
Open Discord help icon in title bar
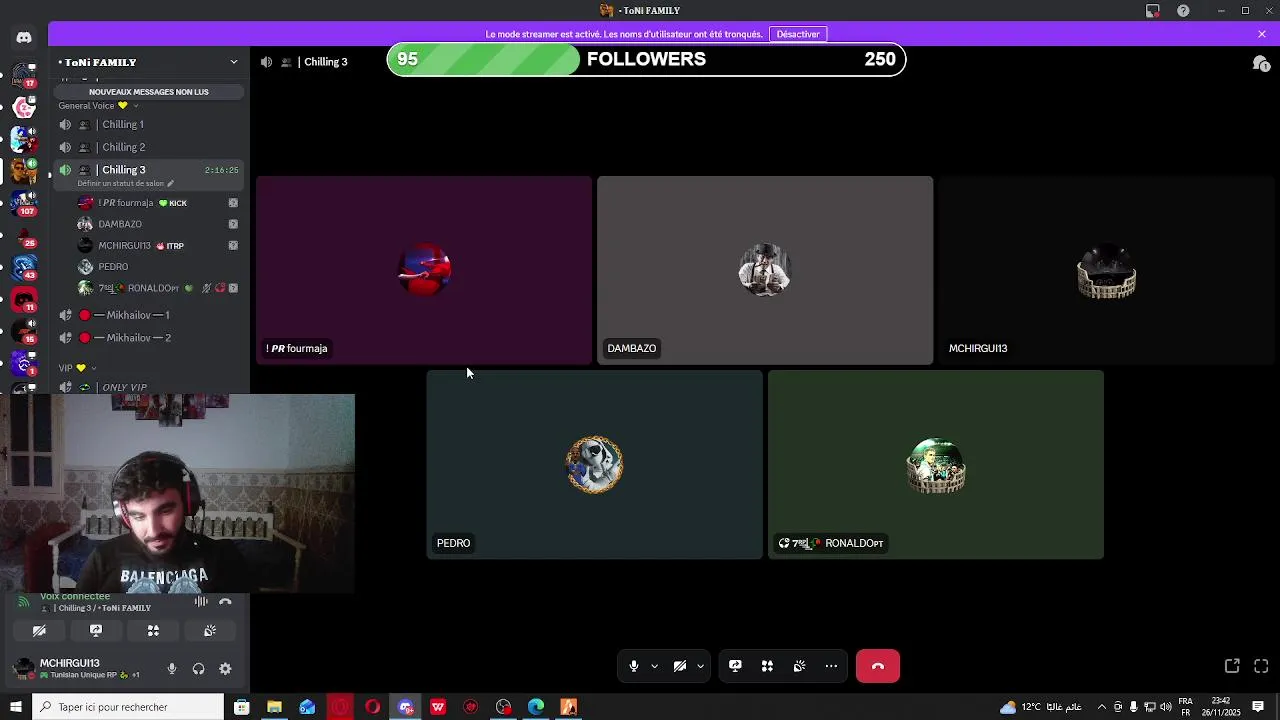coord(1183,10)
